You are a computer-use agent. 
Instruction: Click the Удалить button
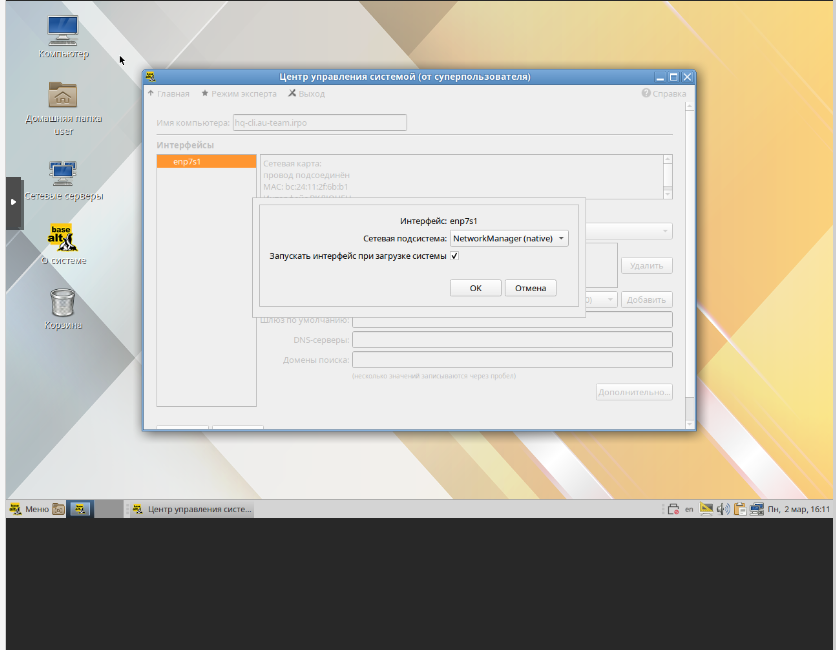pyautogui.click(x=647, y=266)
